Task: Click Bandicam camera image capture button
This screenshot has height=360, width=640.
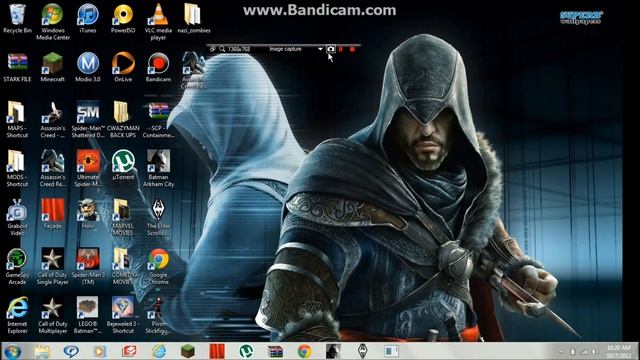Action: tap(331, 49)
